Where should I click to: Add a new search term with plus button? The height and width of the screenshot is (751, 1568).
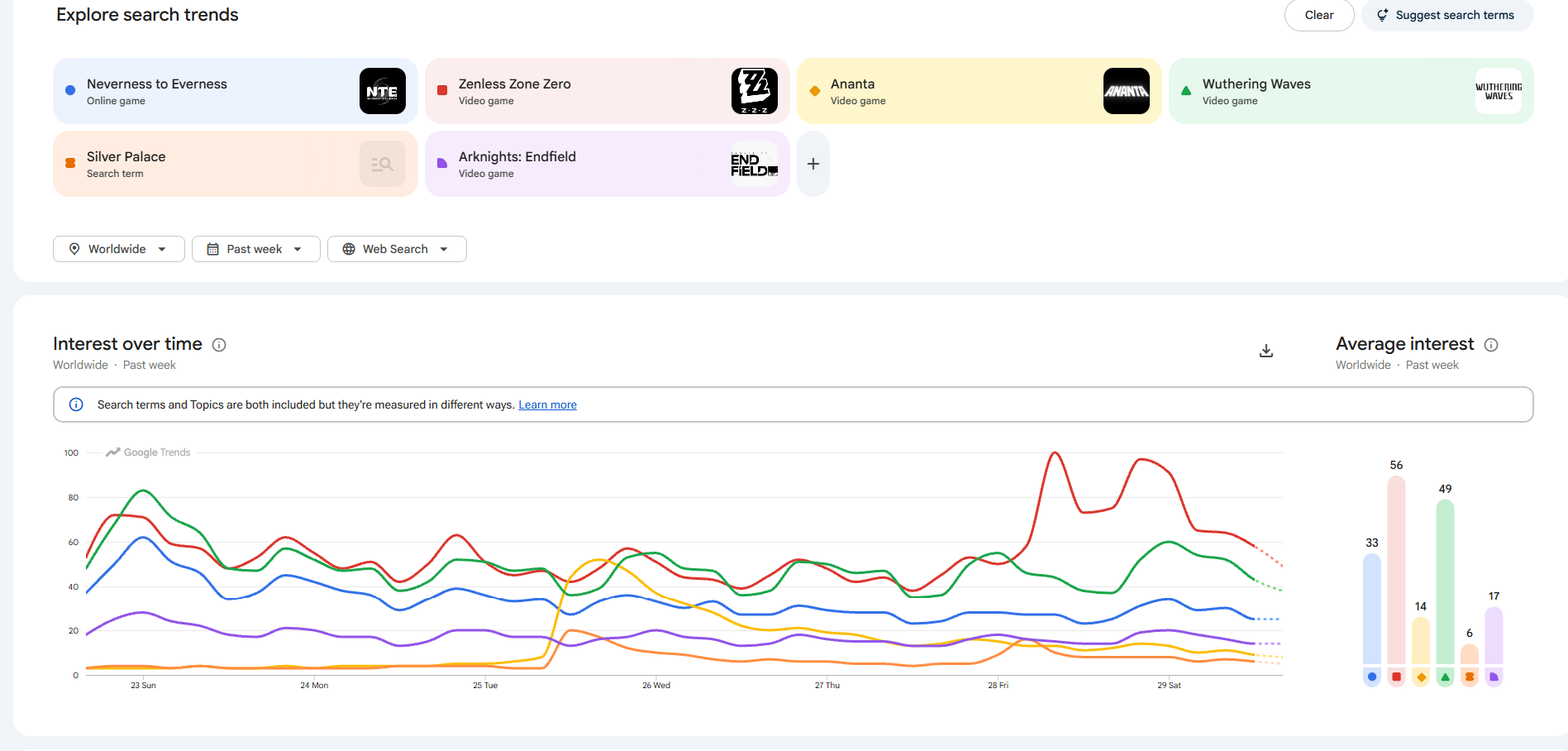pyautogui.click(x=813, y=164)
